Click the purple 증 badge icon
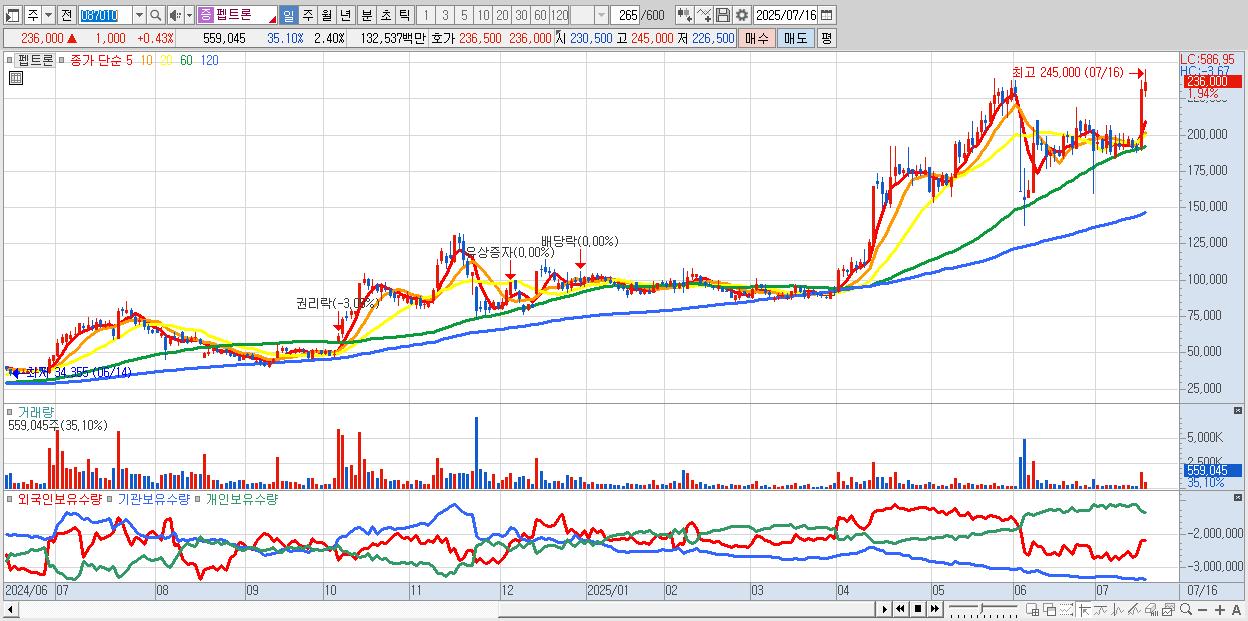Viewport: 1248px width, 621px height. tap(205, 15)
